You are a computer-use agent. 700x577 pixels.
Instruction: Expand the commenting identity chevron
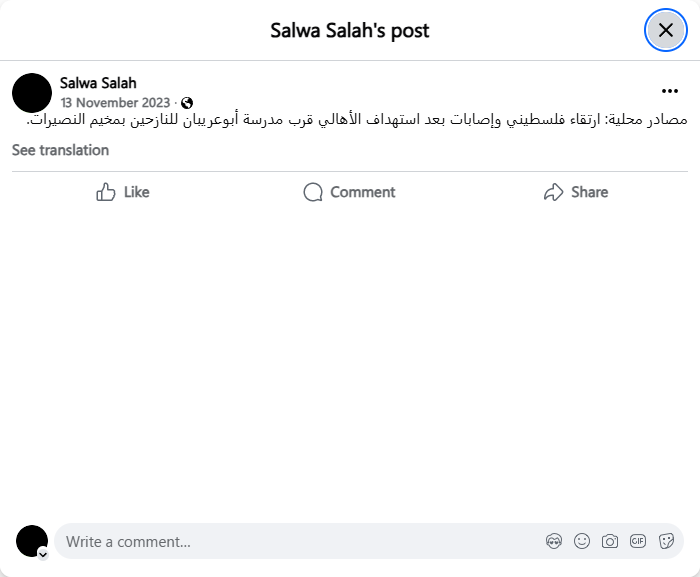pos(43,553)
